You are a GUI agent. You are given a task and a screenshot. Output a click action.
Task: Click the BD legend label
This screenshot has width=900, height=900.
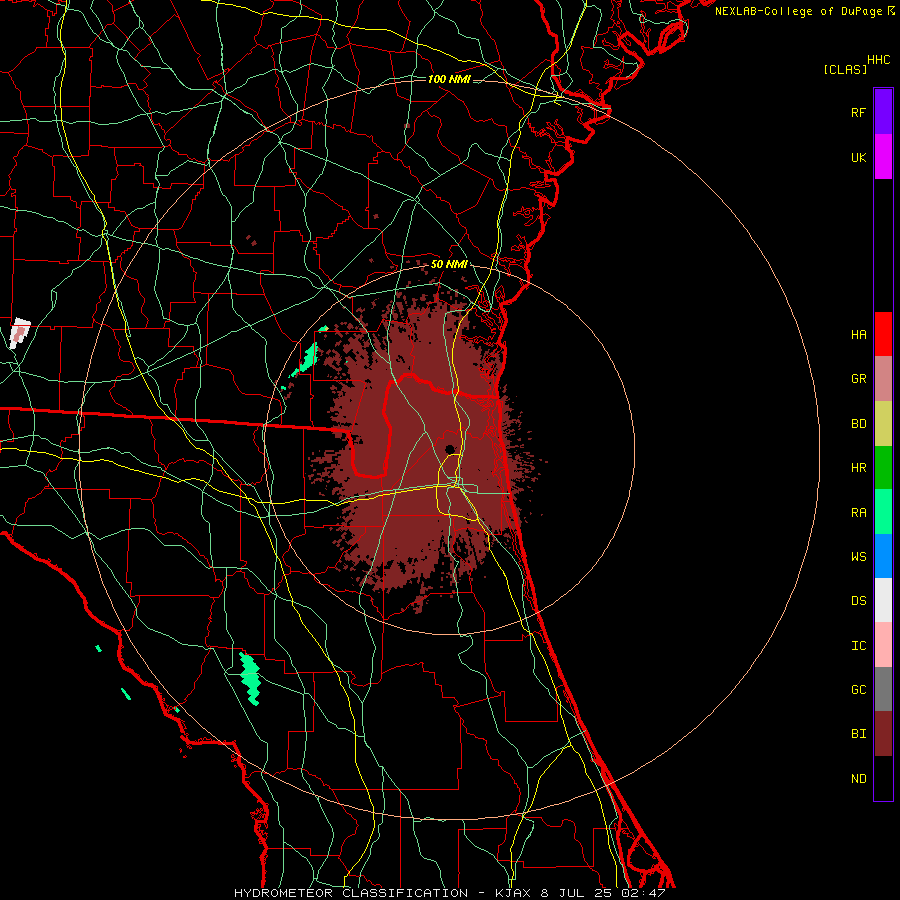858,424
